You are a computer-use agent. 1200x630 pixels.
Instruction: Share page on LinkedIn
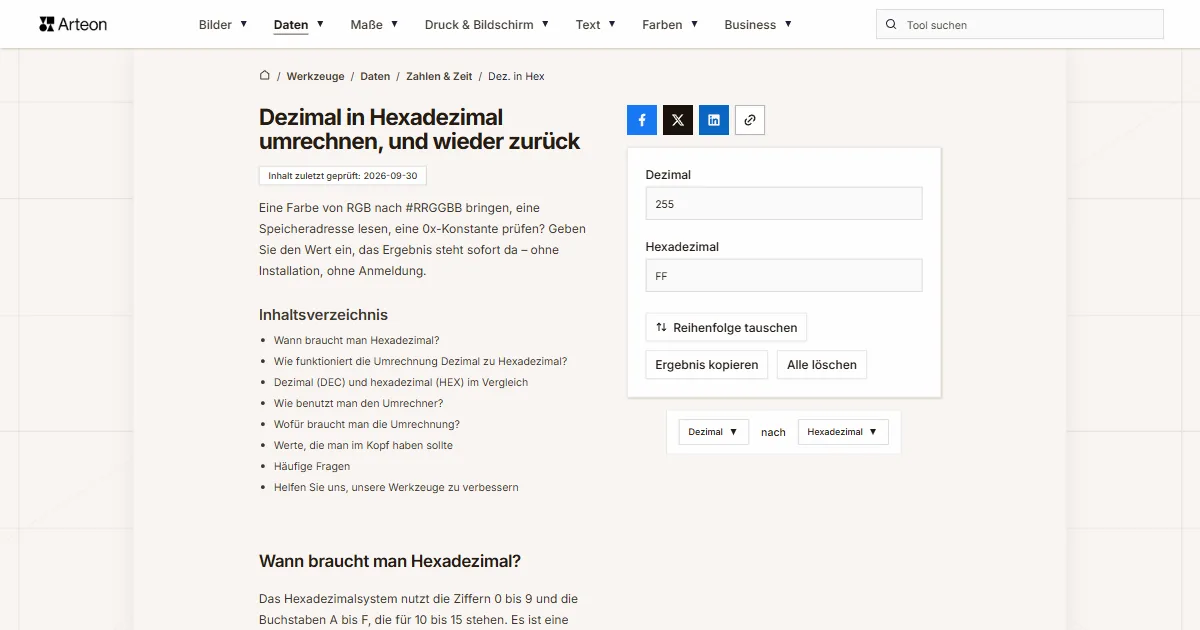click(714, 120)
